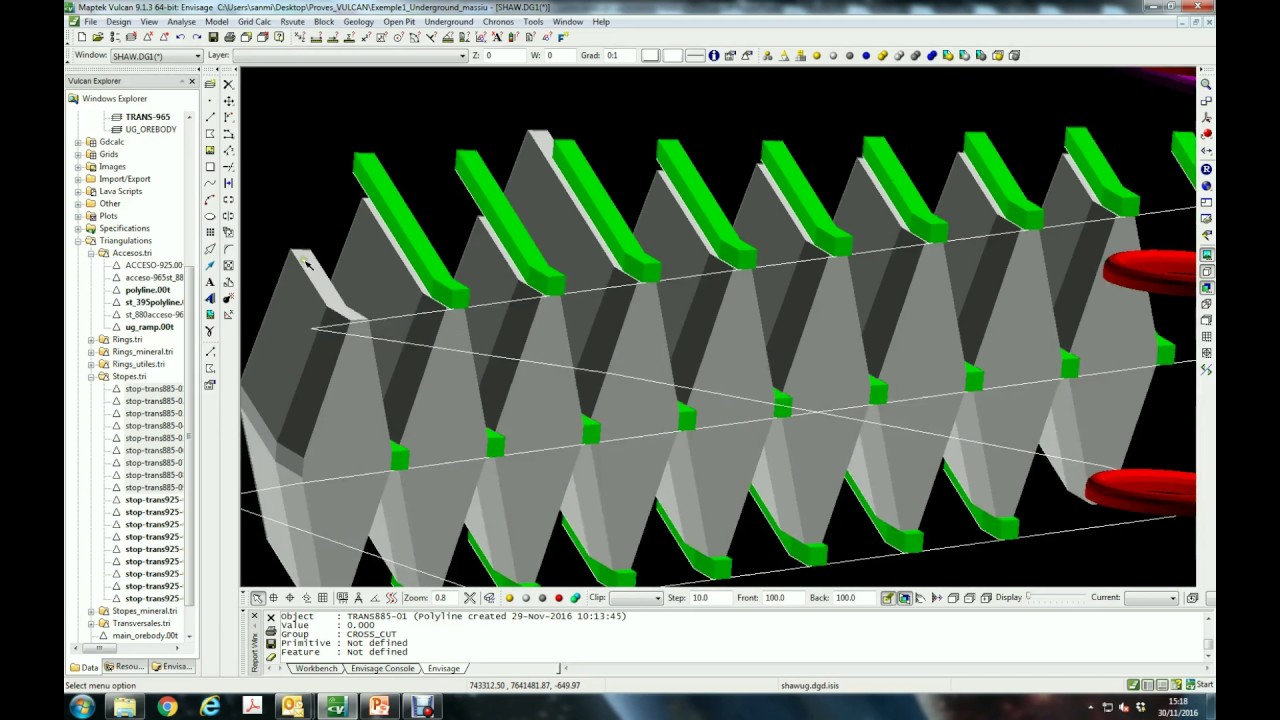The image size is (1280, 720).
Task: Toggle the green check icon in the status bar
Action: (1133, 685)
